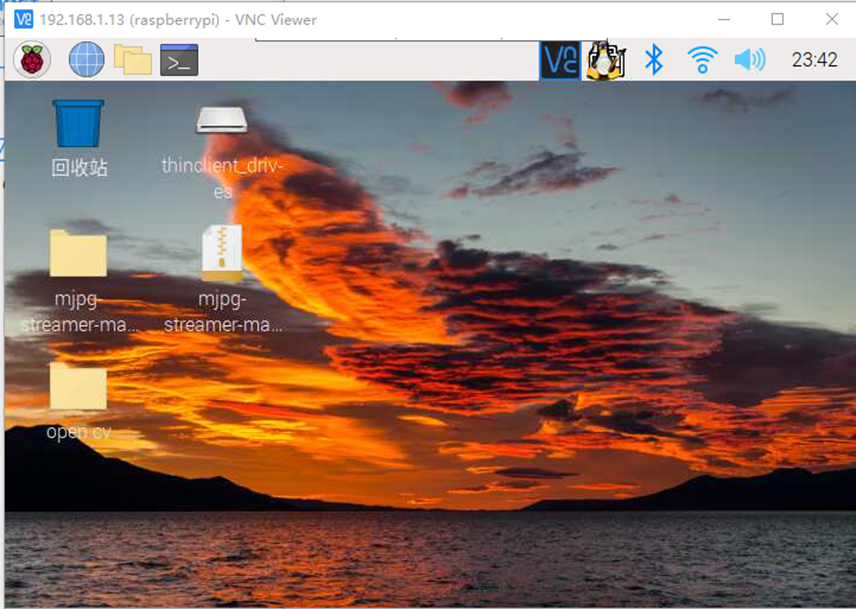This screenshot has width=856, height=609.
Task: Maximize the VNC Viewer window
Action: 777,20
